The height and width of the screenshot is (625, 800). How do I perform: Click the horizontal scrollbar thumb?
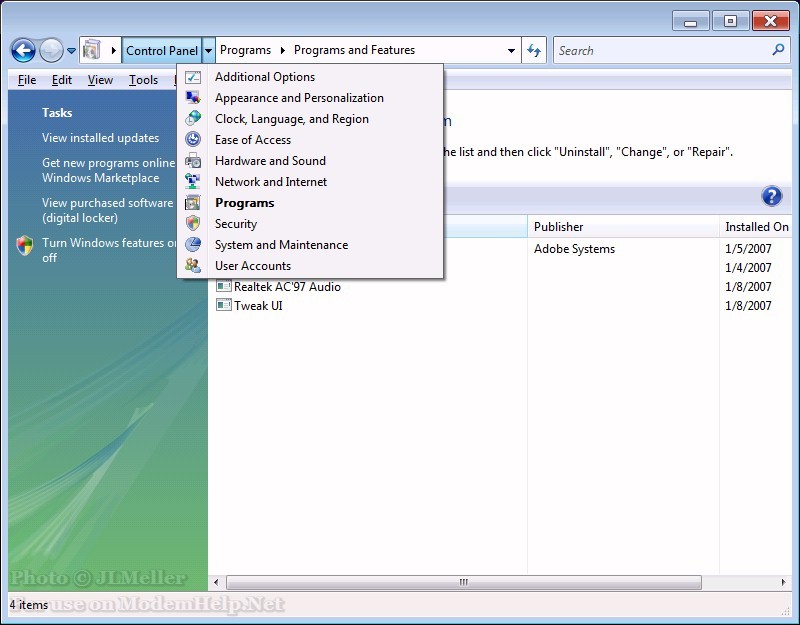(x=463, y=582)
